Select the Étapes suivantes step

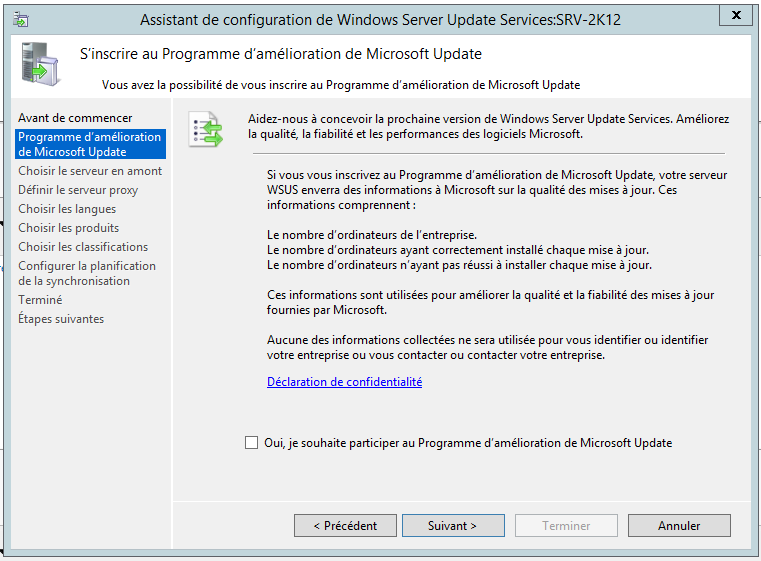[61, 319]
